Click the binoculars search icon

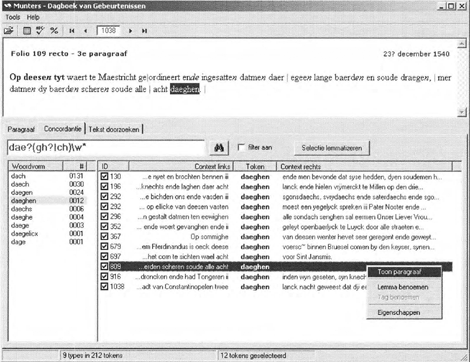(x=219, y=148)
